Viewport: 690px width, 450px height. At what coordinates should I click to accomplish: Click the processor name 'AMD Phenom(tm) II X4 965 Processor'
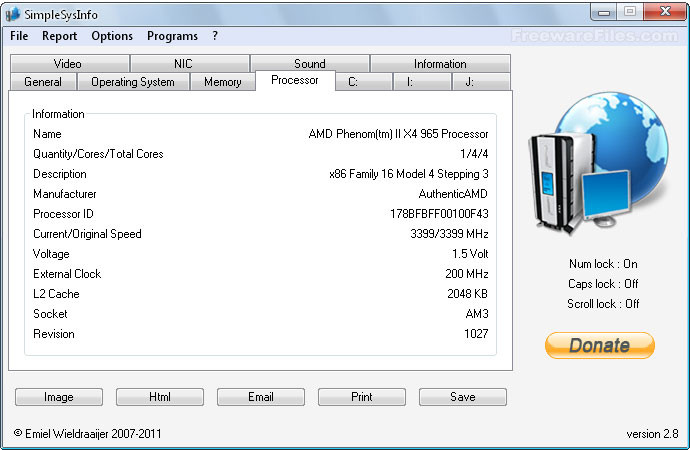[x=398, y=134]
